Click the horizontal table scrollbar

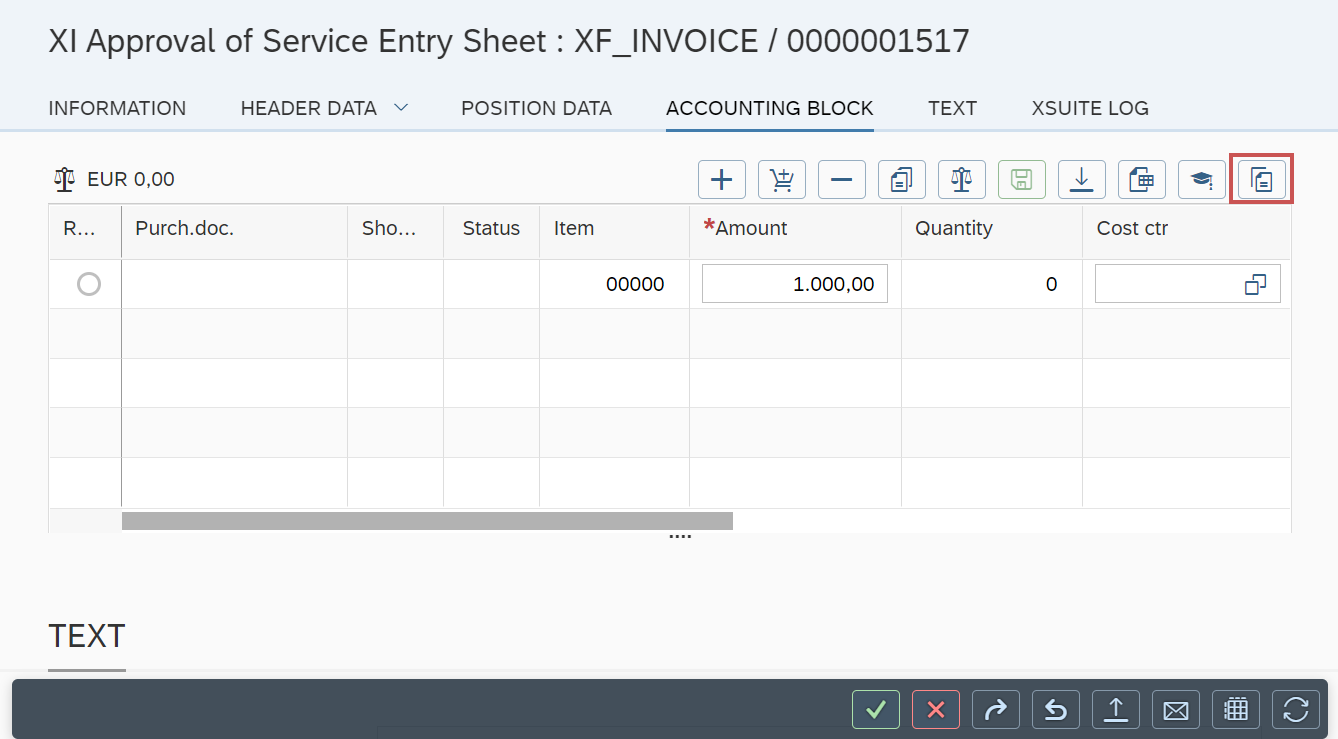[427, 521]
